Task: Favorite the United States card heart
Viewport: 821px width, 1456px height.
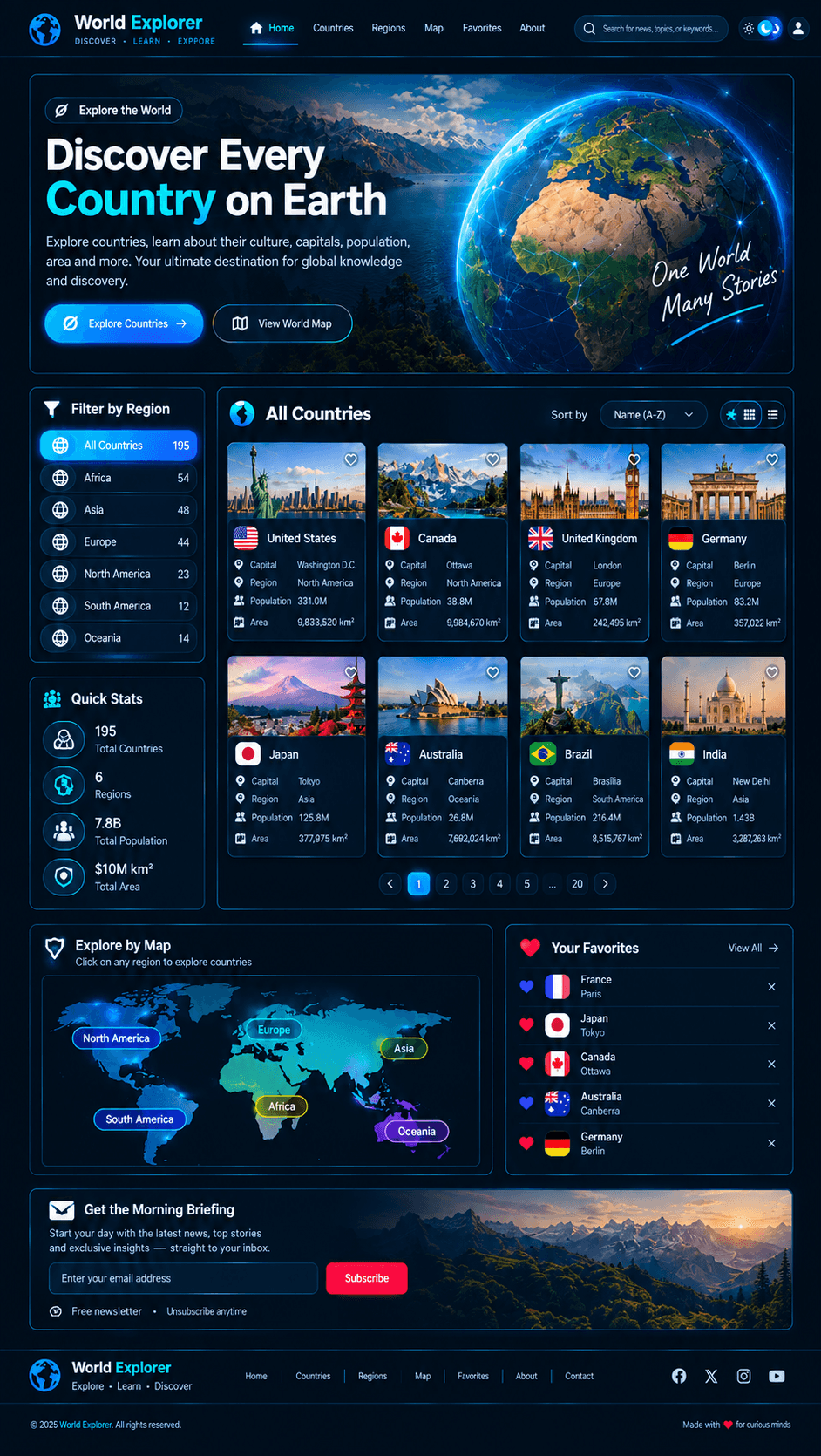Action: point(350,459)
